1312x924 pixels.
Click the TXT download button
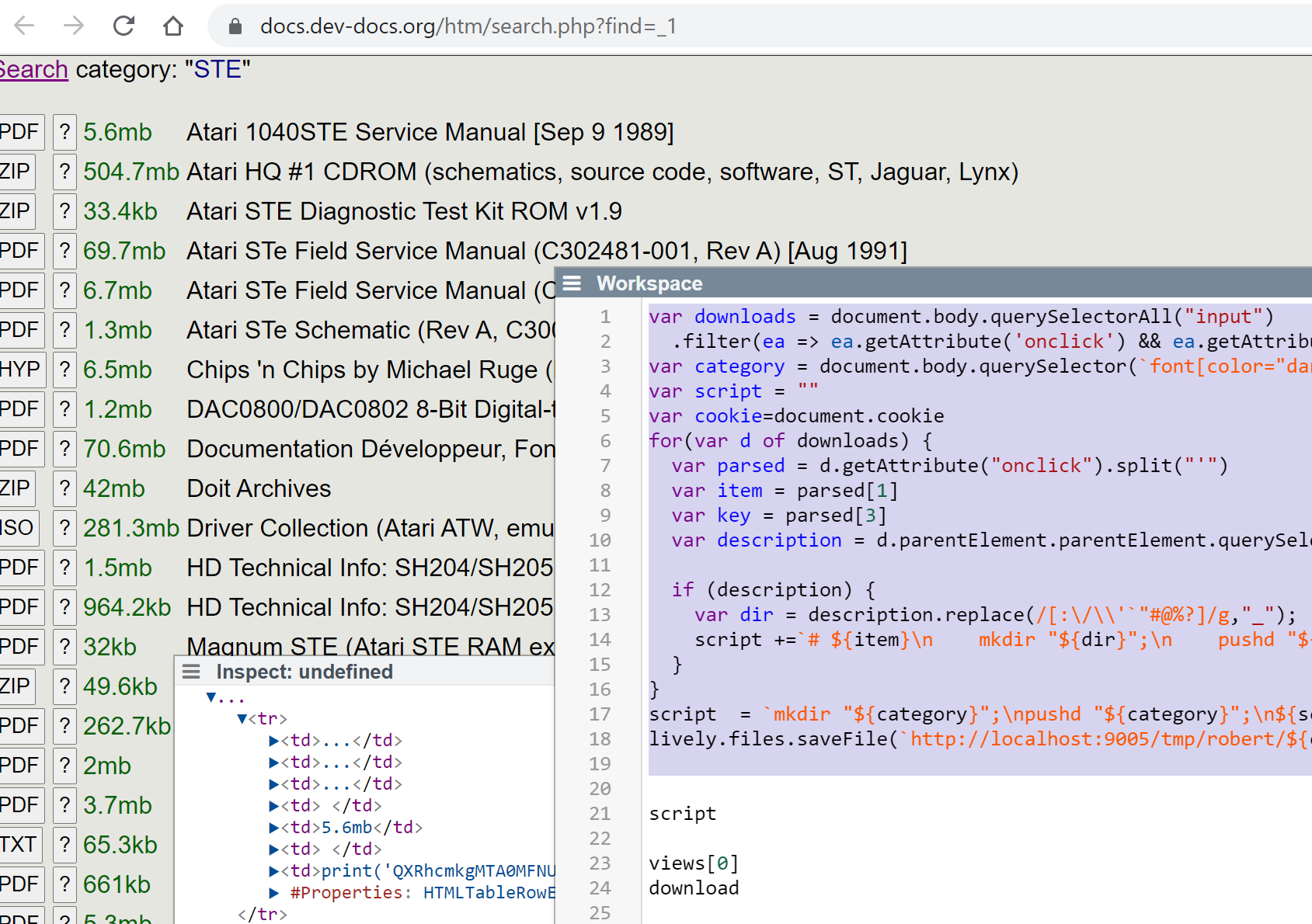coord(19,845)
